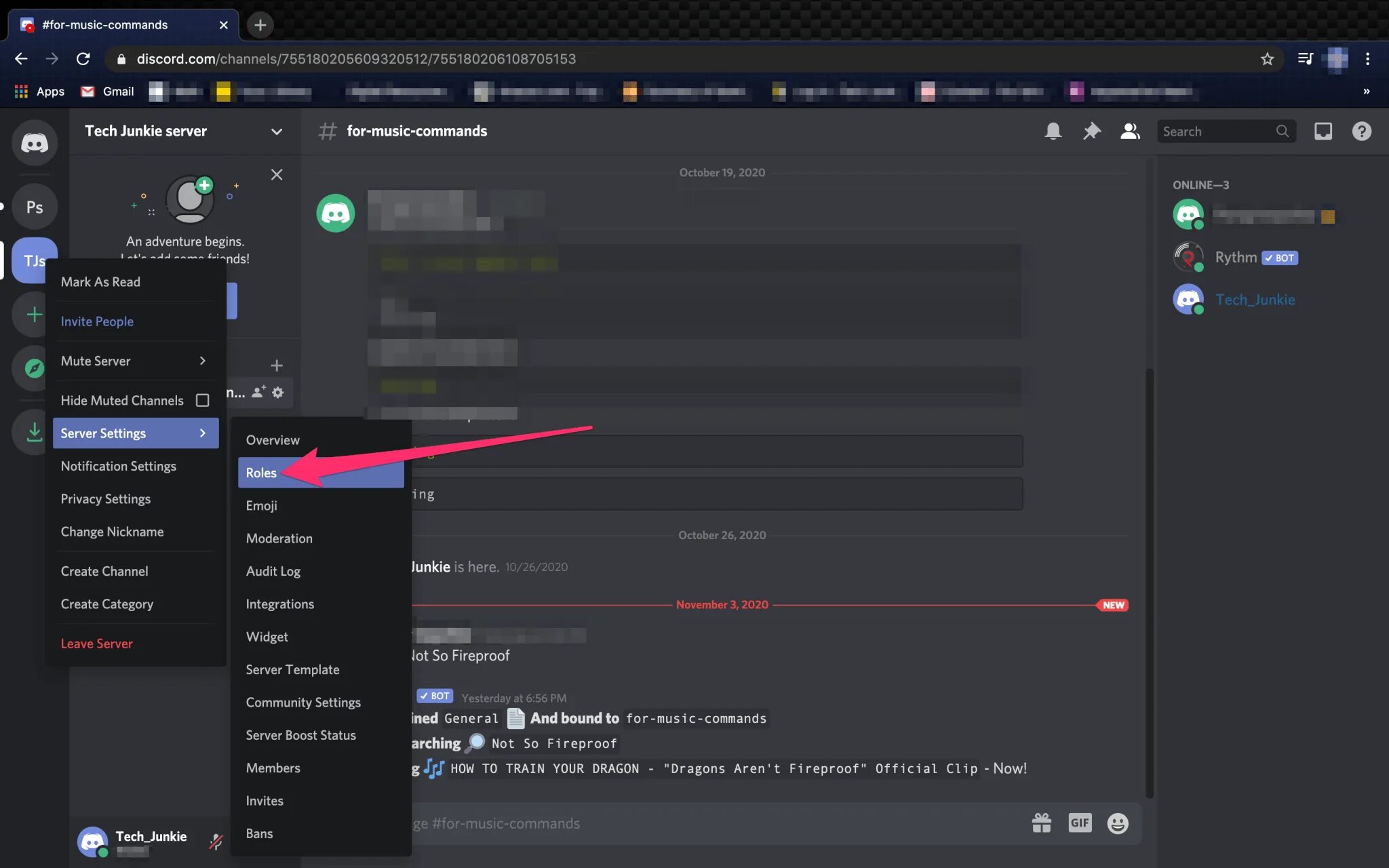
Task: Open Bans settings
Action: pyautogui.click(x=321, y=833)
